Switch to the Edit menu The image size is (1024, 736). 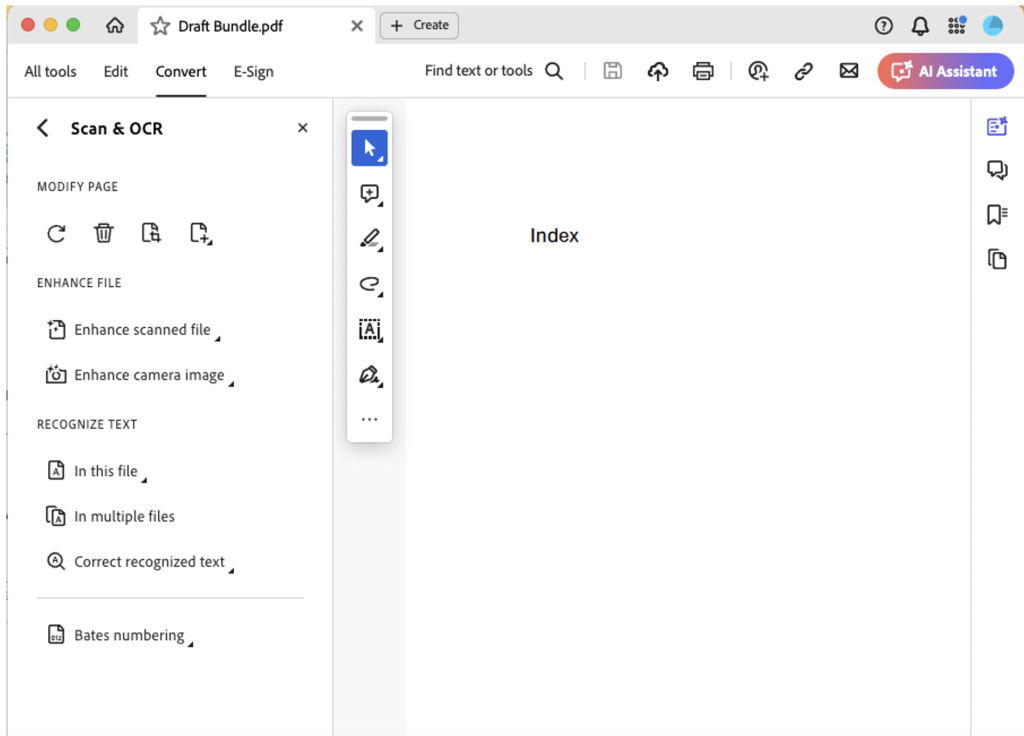click(116, 72)
